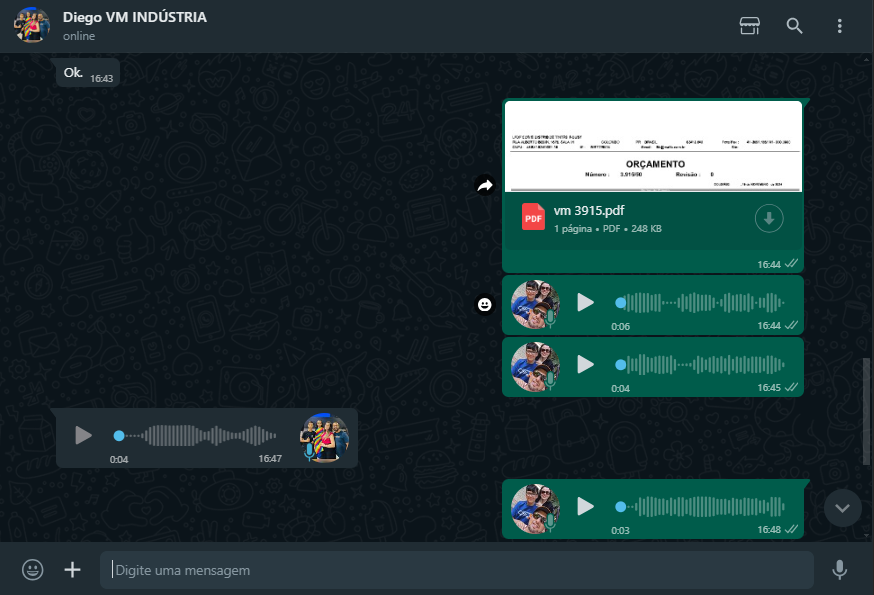
Task: Open Diego VM INDÚSTRIA contact info
Action: (x=135, y=18)
